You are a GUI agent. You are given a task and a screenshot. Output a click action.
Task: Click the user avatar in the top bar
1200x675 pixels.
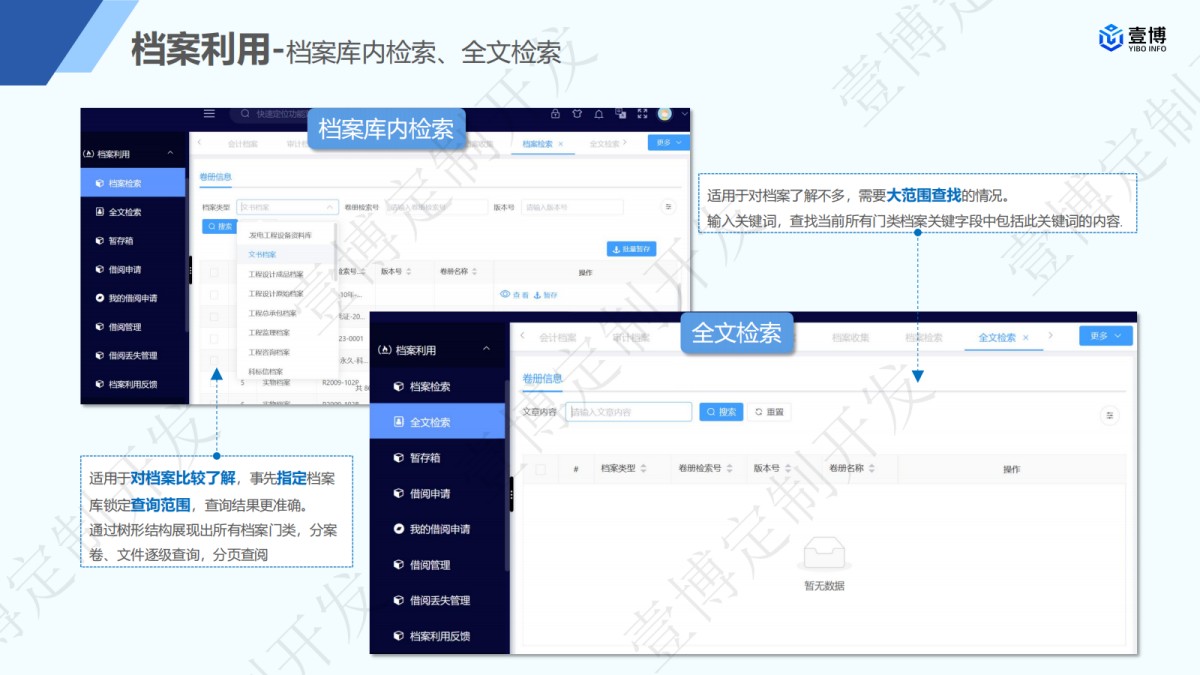(665, 114)
